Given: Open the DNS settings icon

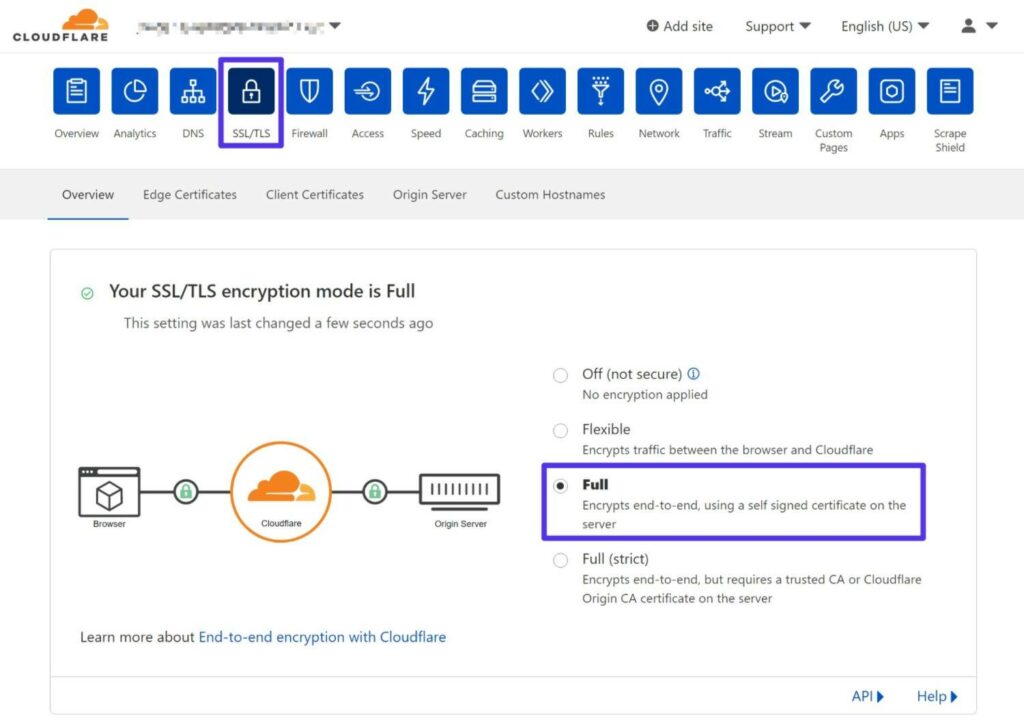Looking at the screenshot, I should point(192,90).
